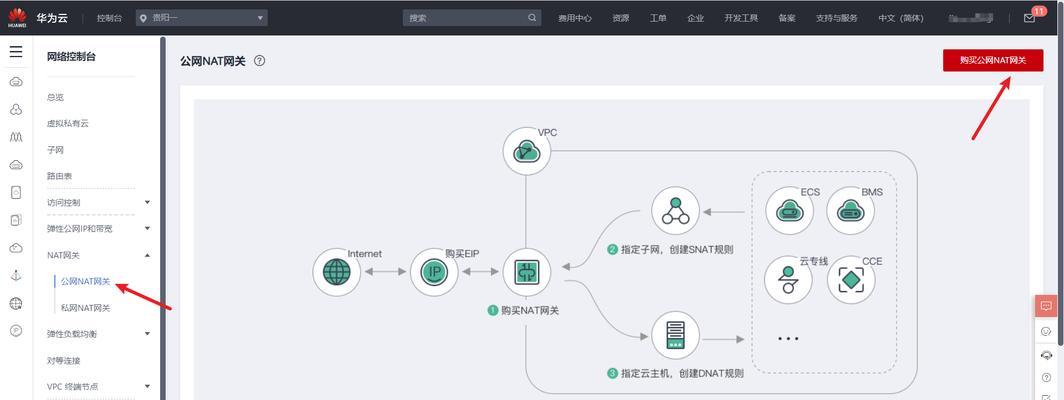Click the "购买NAT网关" step one label
The width and height of the screenshot is (1064, 400).
coord(530,310)
